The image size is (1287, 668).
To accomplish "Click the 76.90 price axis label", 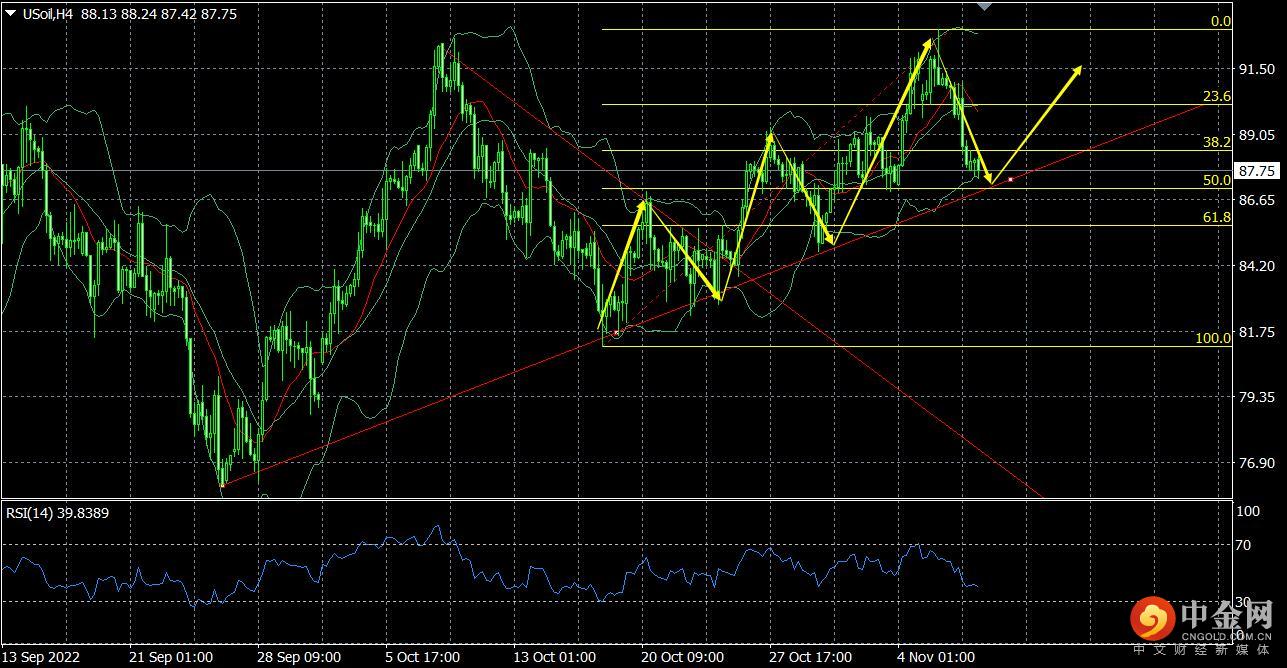I will tap(1255, 463).
